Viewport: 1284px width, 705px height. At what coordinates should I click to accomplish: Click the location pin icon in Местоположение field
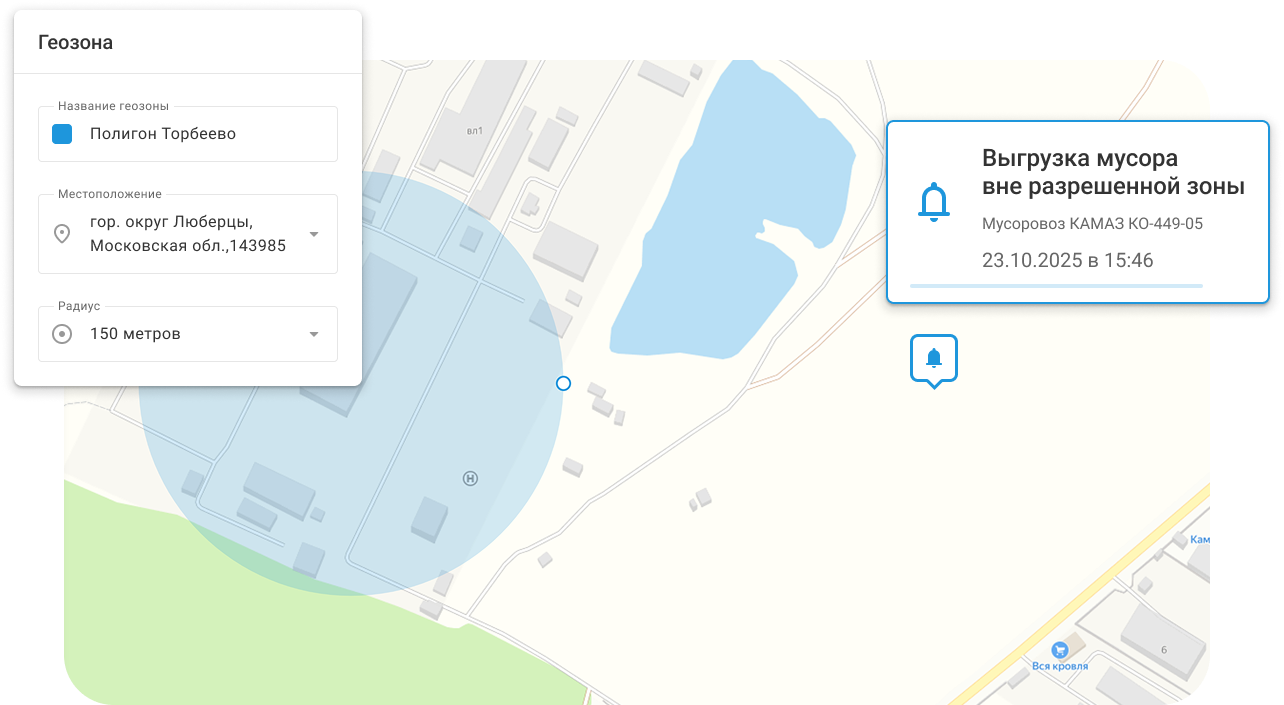tap(62, 234)
